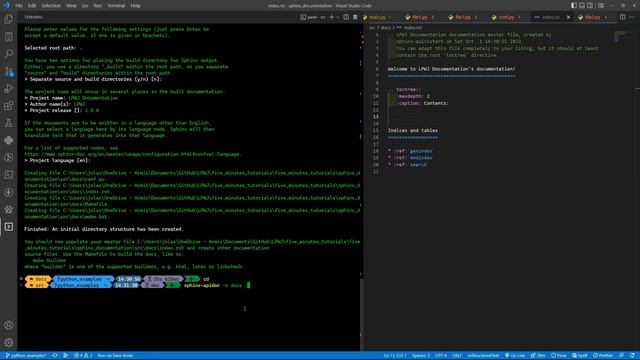Image resolution: width=640 pixels, height=360 pixels.
Task: Open the View menu
Action: pyautogui.click(x=71, y=6)
